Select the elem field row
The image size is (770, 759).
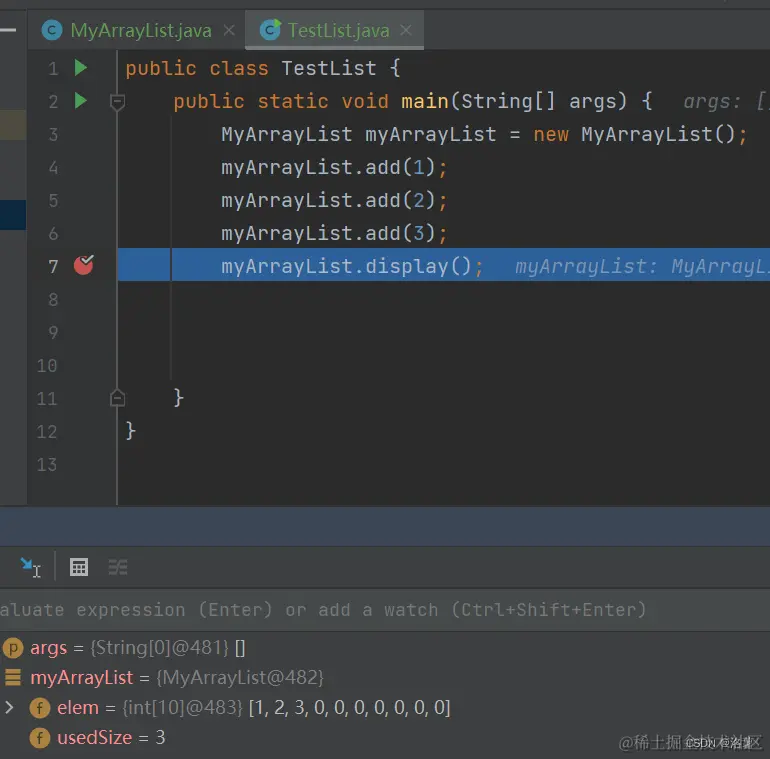tap(385, 707)
